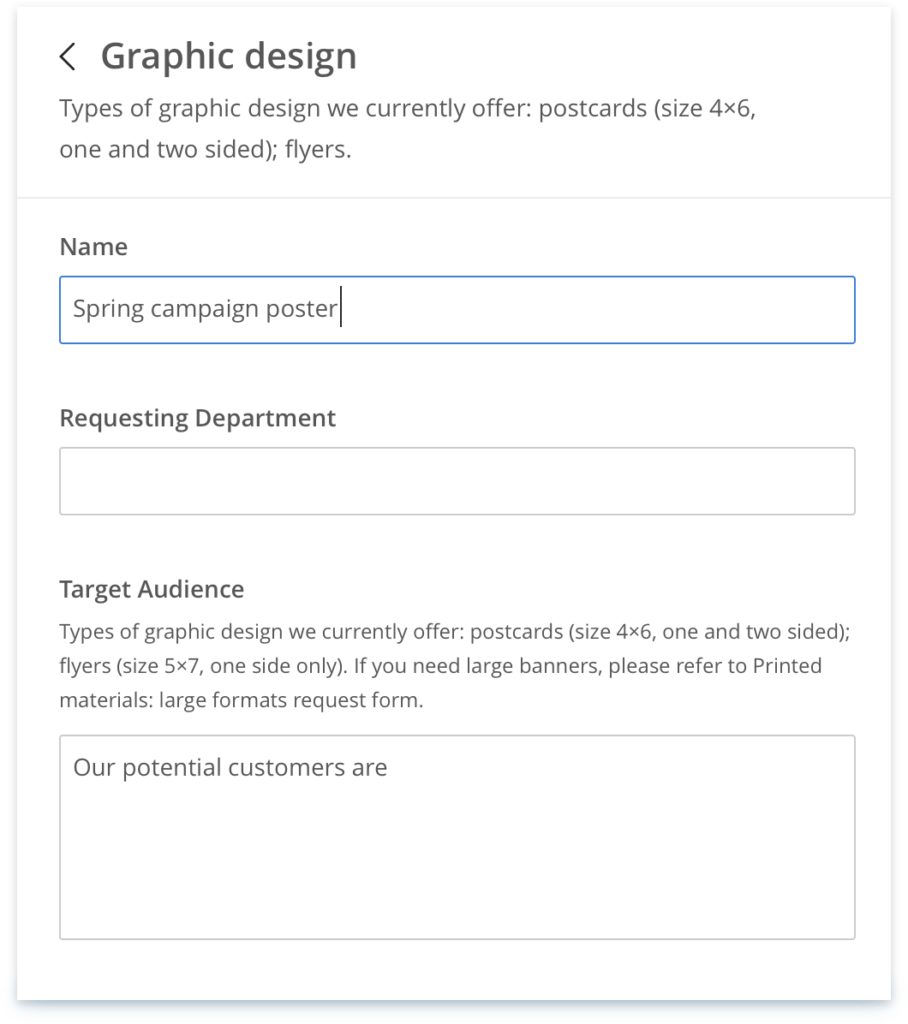This screenshot has width=908, height=1024.
Task: Select the "Target Audience" label
Action: pyautogui.click(x=152, y=589)
